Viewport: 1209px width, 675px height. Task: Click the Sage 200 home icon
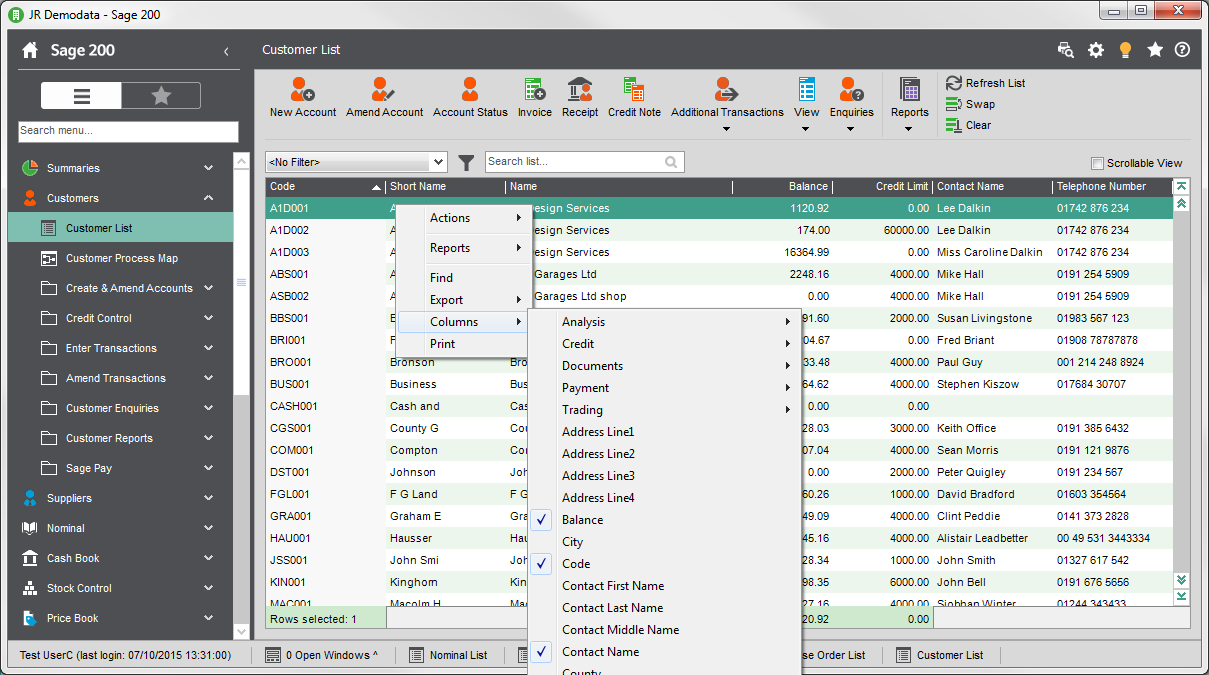click(x=30, y=50)
